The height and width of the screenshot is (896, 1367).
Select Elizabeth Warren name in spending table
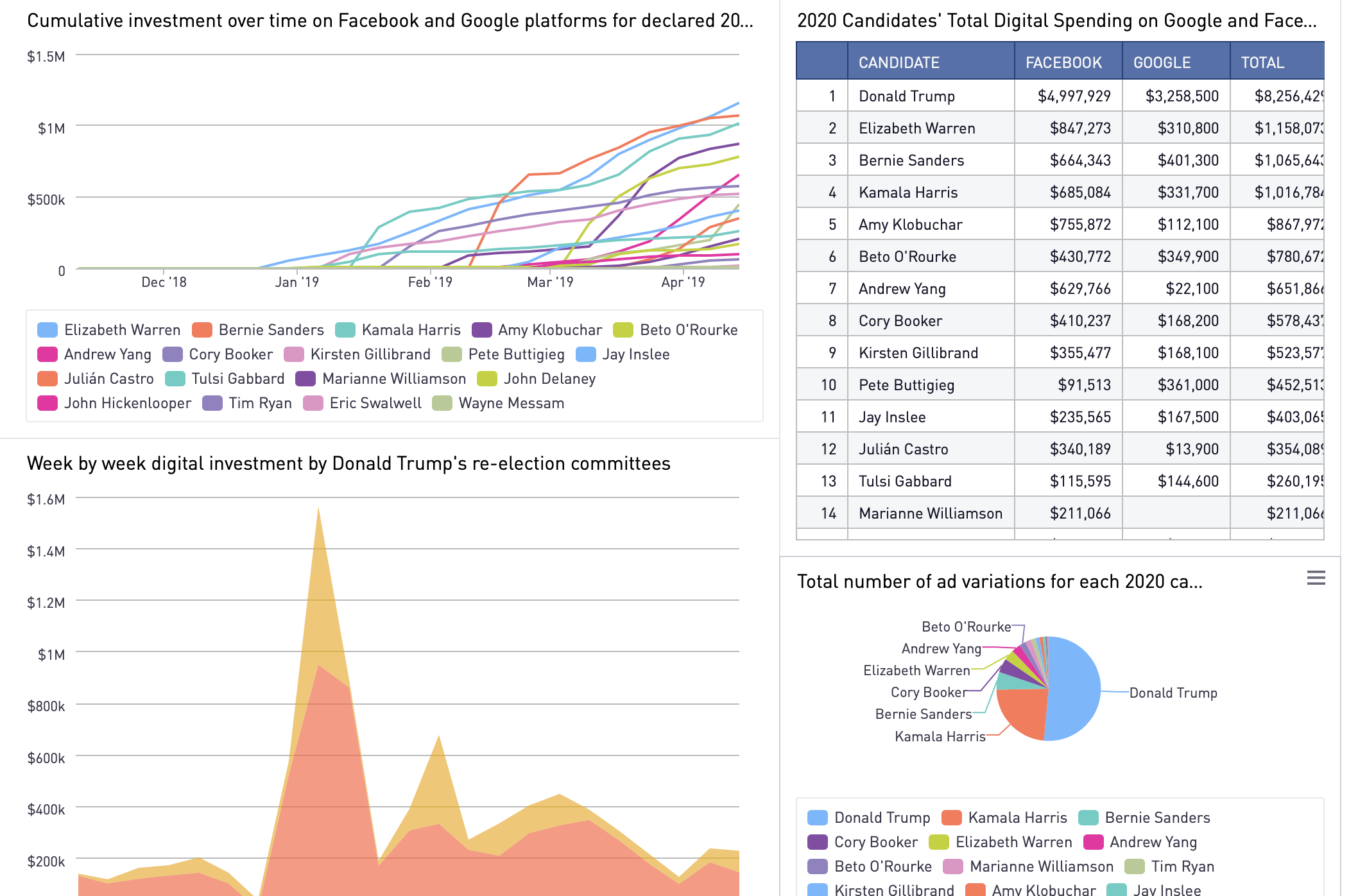coord(917,128)
